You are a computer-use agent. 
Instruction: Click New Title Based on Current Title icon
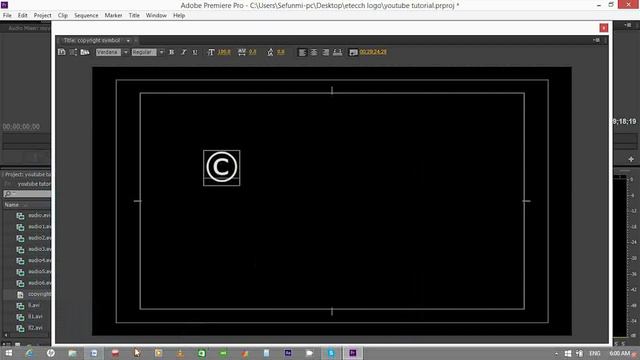62,52
